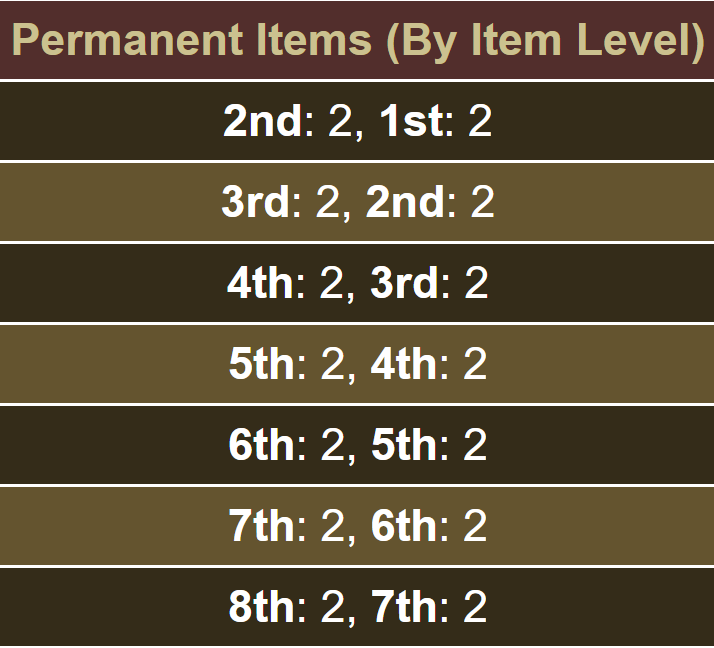Click "6th" in the row starting with 7th
Viewport: 714px width, 648px height.
click(404, 527)
